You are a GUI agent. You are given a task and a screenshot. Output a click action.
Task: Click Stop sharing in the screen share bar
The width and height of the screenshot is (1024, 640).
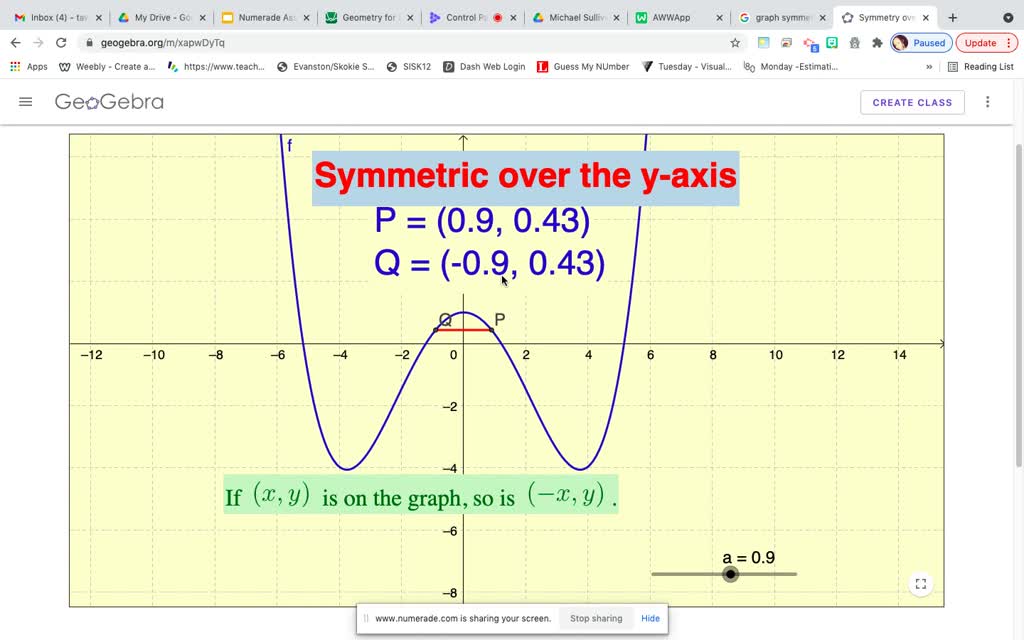click(x=595, y=619)
